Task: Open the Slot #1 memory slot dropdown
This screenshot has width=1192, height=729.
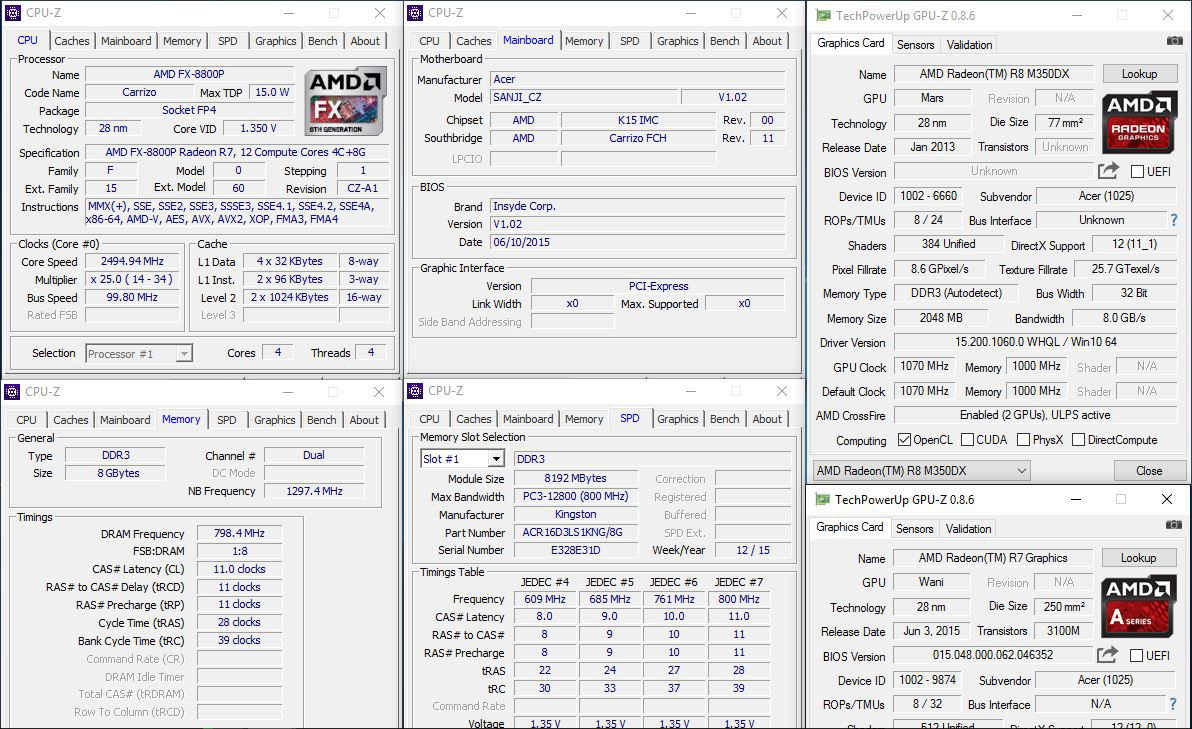Action: (x=462, y=458)
